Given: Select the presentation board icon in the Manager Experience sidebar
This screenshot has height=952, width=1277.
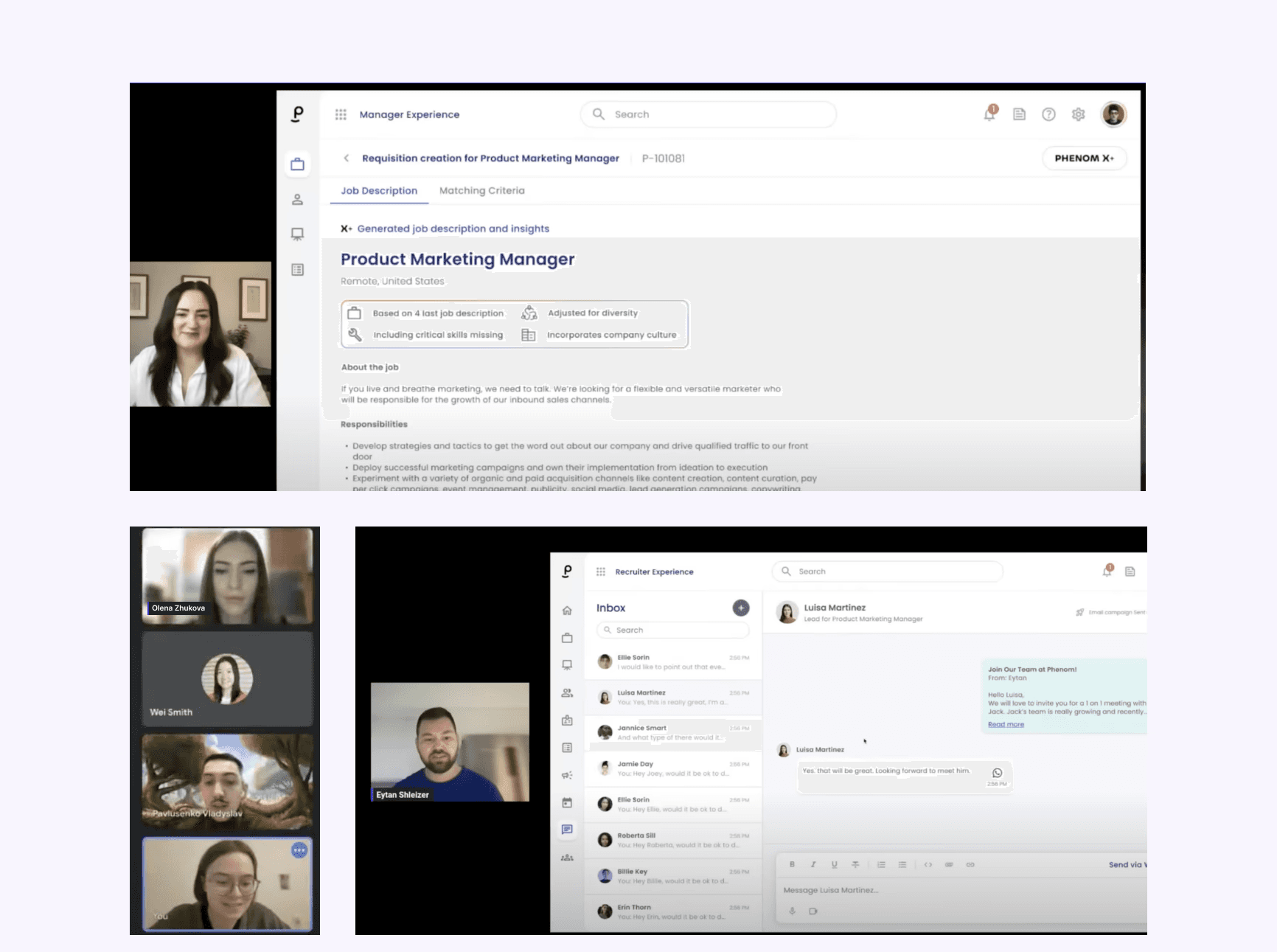Looking at the screenshot, I should (x=297, y=234).
